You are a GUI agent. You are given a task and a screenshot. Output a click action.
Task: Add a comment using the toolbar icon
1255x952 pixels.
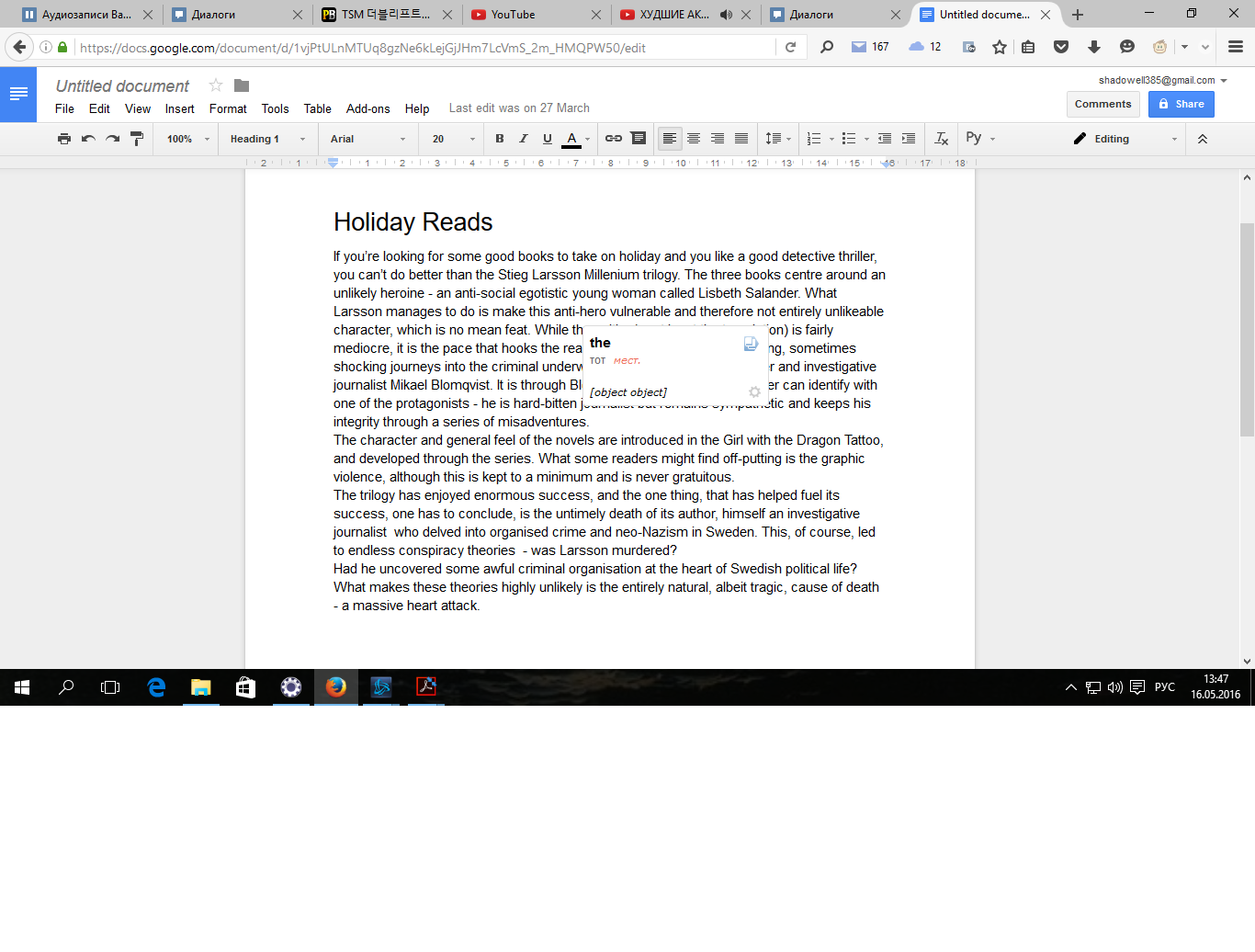(x=639, y=139)
